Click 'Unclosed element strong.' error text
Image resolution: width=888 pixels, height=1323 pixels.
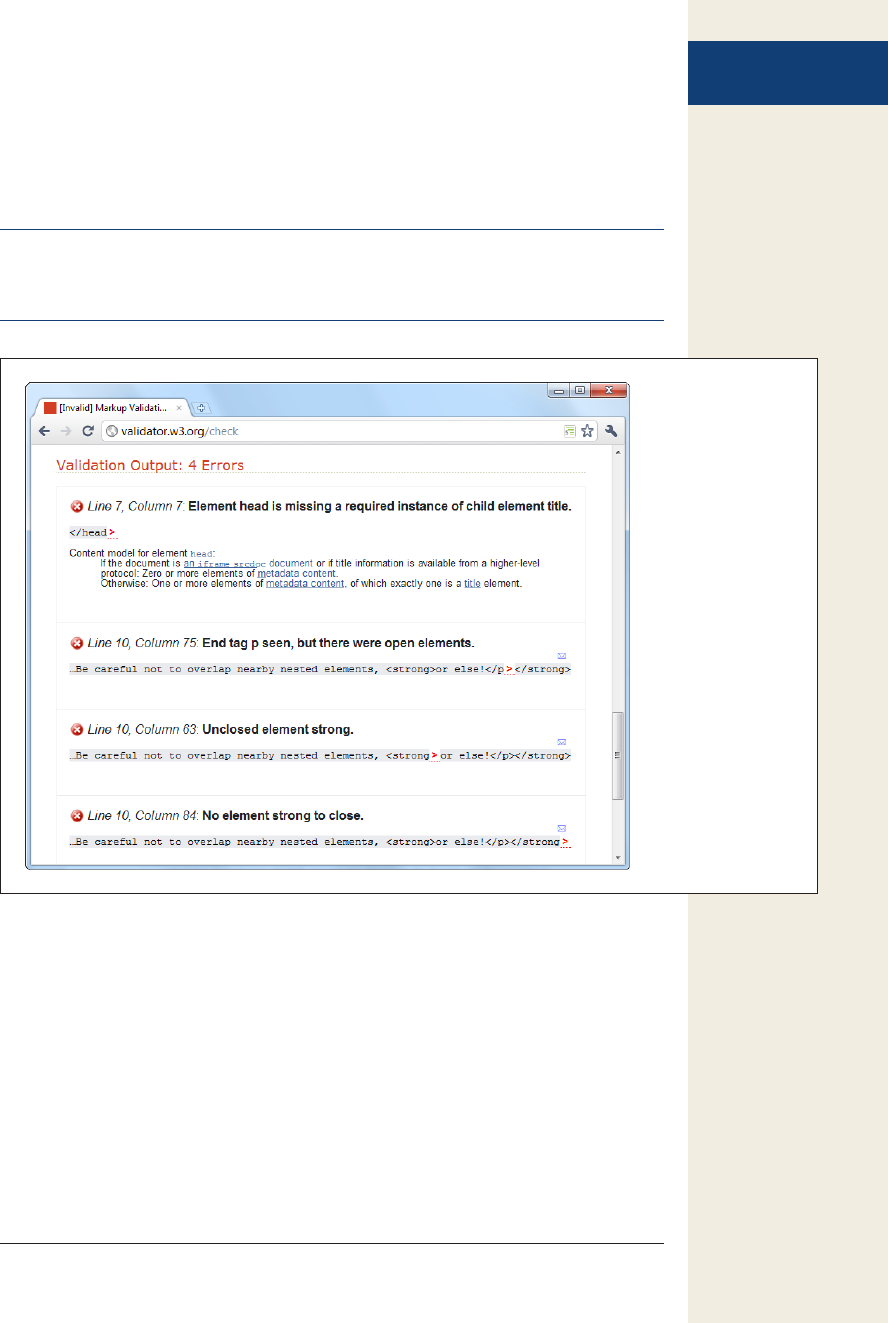coord(278,729)
